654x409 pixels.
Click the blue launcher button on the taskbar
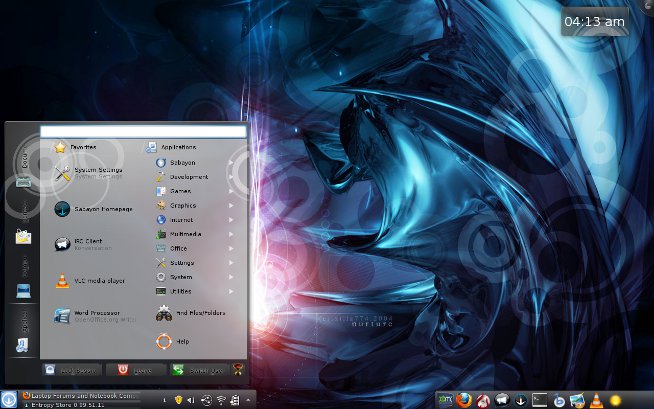click(9, 399)
